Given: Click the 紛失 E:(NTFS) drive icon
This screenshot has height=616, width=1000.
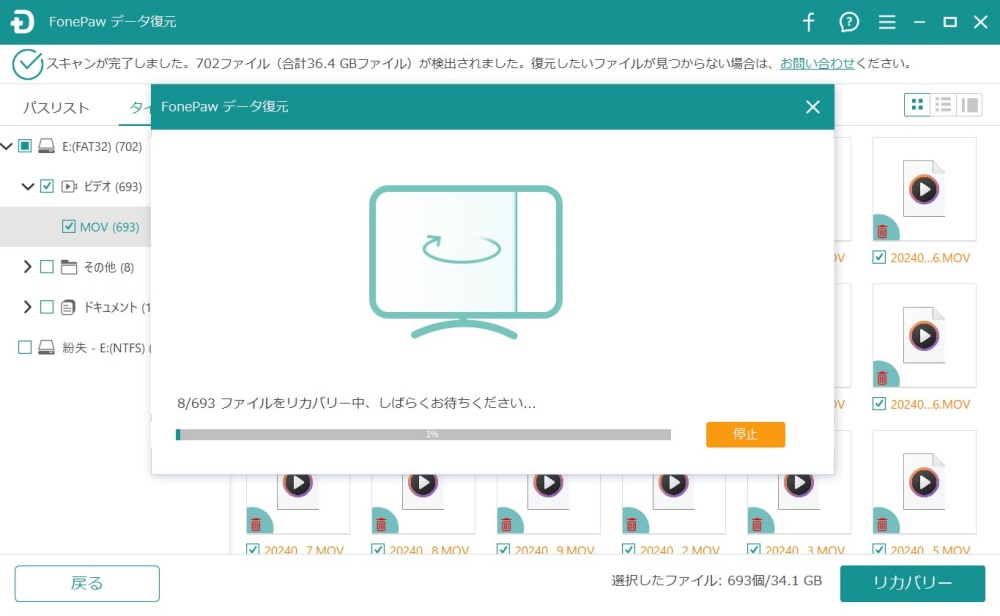Looking at the screenshot, I should pos(46,348).
